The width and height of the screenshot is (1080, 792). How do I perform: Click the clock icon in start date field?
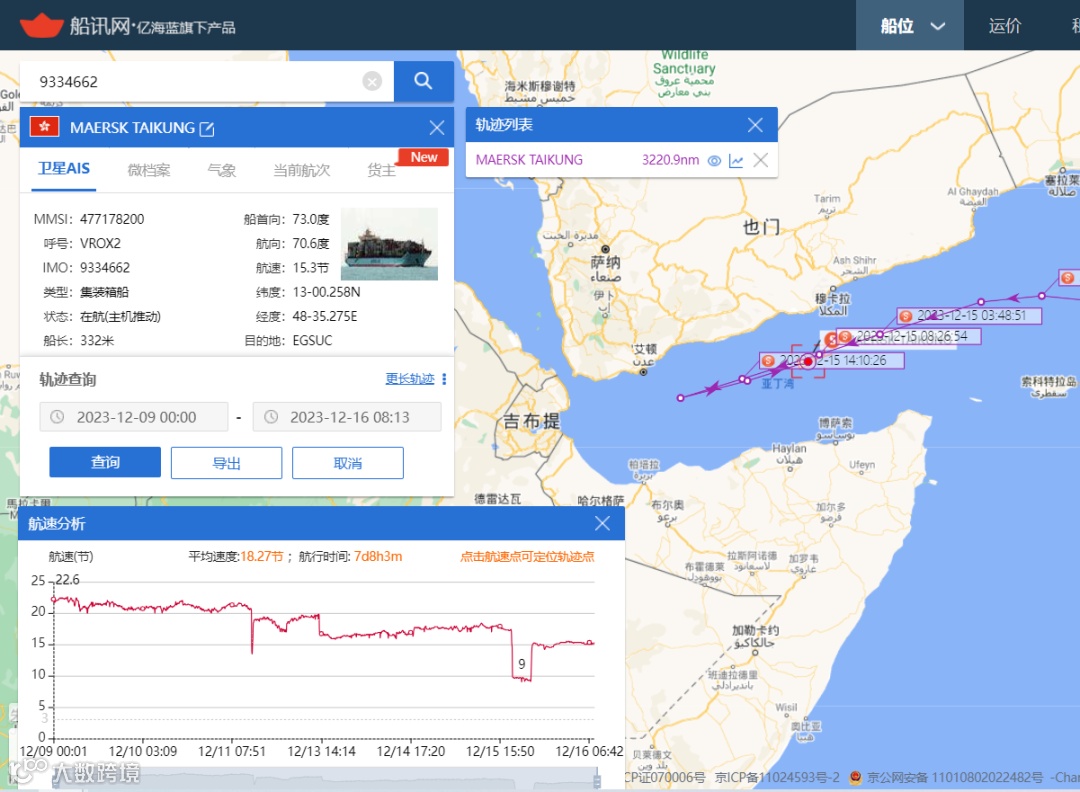(x=58, y=417)
